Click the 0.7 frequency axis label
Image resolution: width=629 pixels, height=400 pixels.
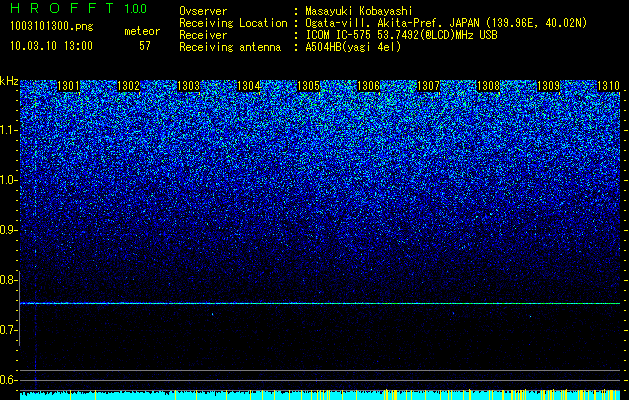click(9, 330)
